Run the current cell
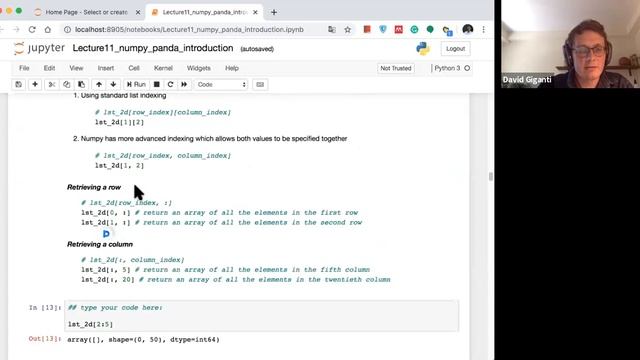The width and height of the screenshot is (640, 360). (x=136, y=84)
